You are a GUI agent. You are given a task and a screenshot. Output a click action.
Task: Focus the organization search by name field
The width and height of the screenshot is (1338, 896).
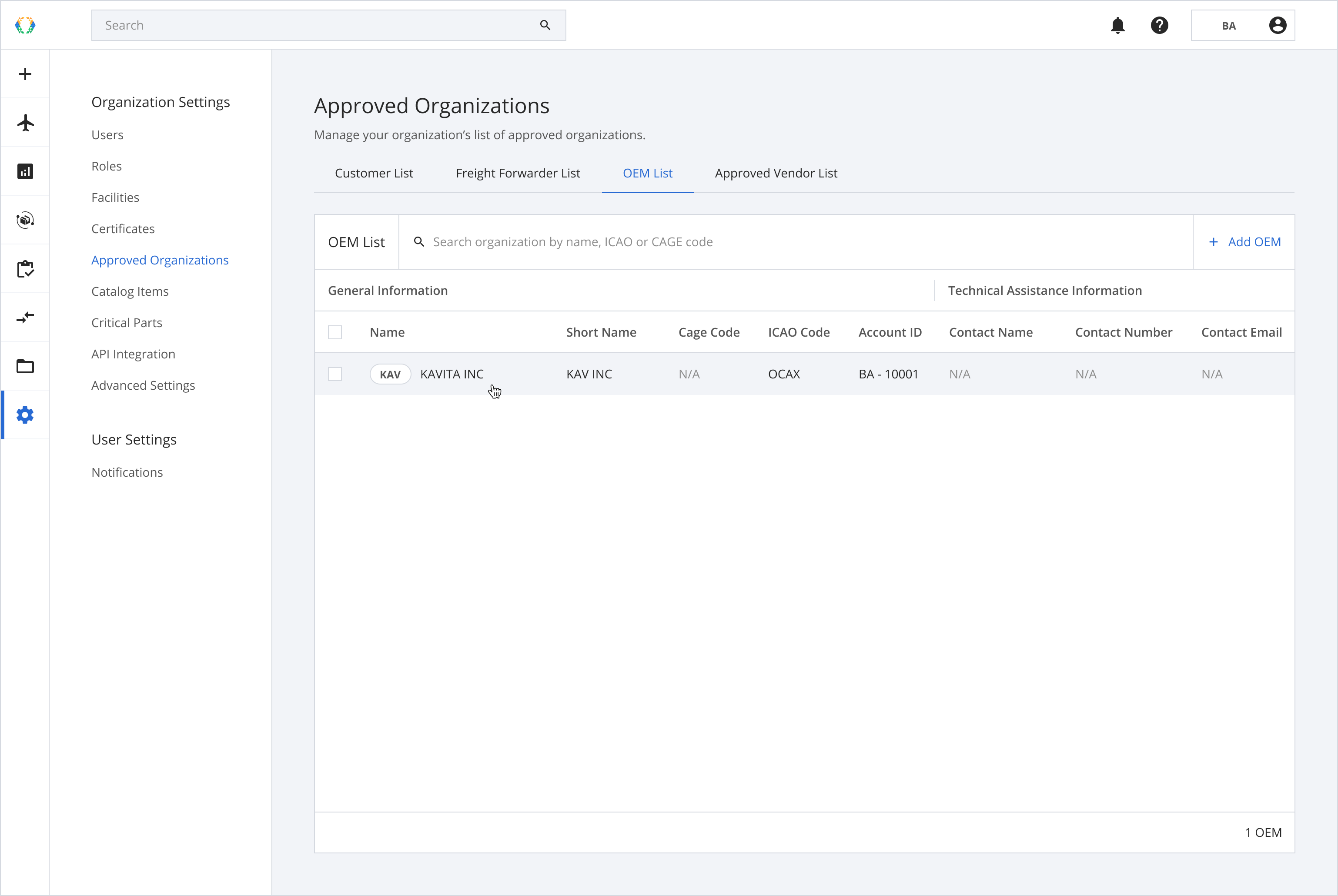pyautogui.click(x=795, y=242)
